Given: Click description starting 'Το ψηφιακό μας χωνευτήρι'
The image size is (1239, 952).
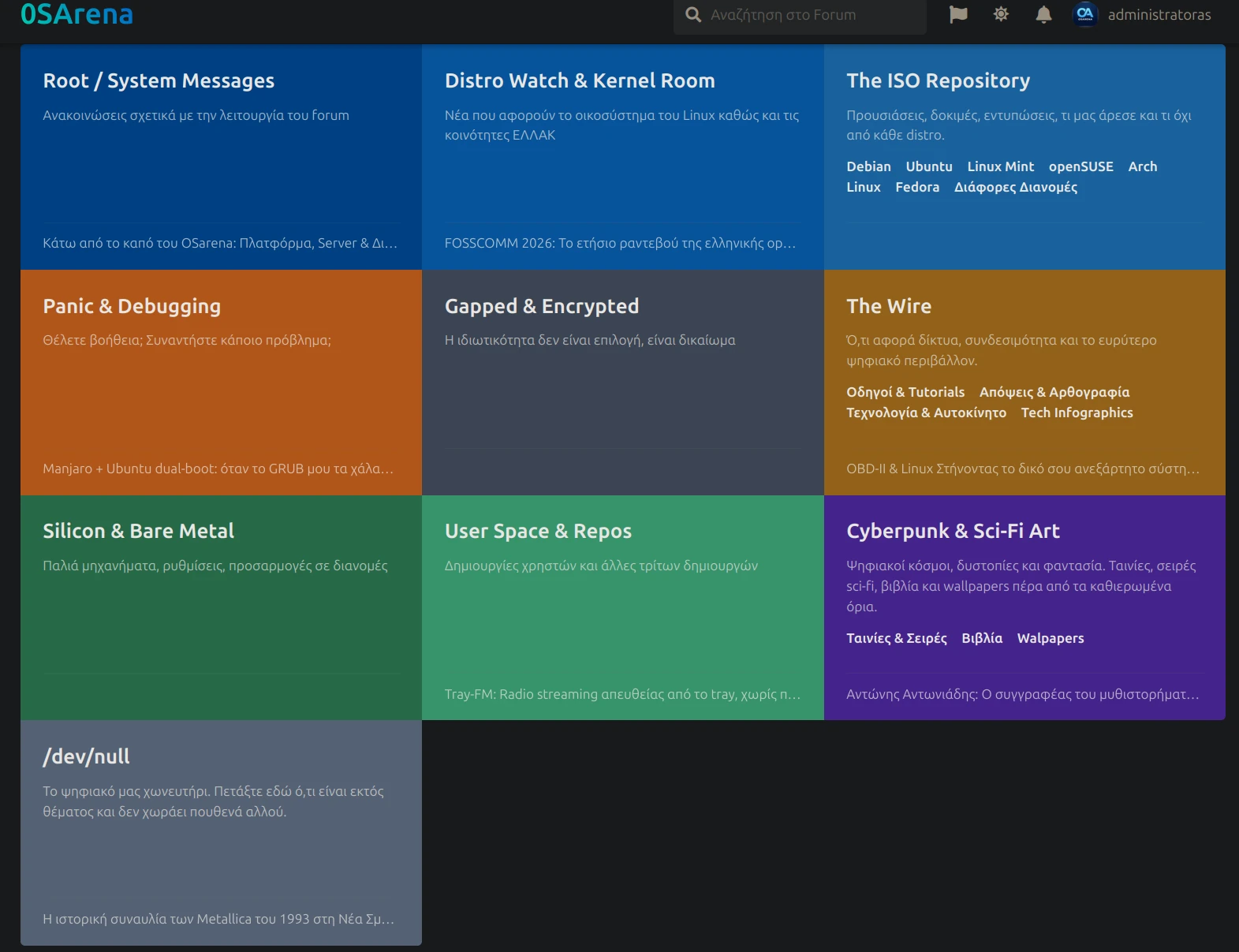Looking at the screenshot, I should (213, 801).
